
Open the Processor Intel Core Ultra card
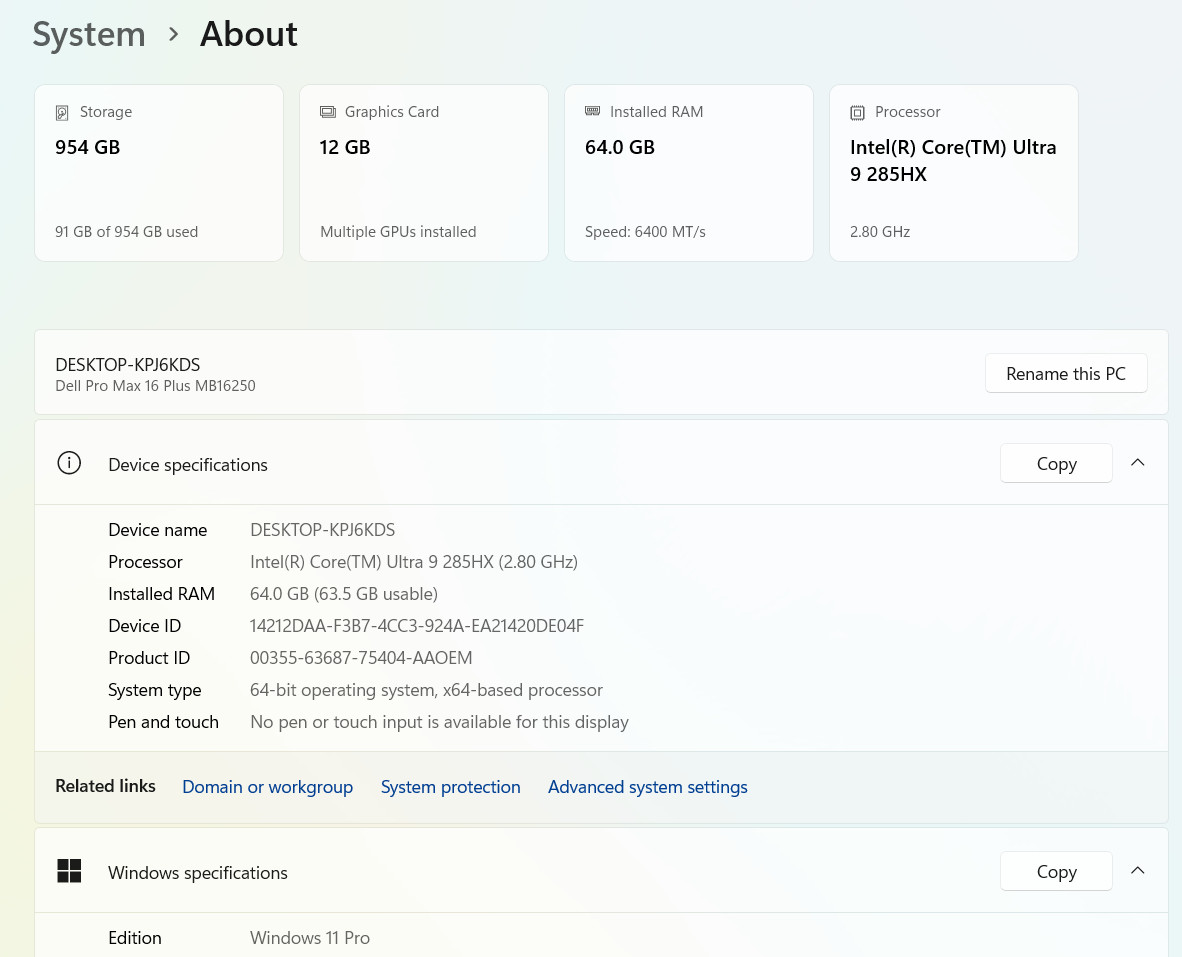pyautogui.click(x=954, y=173)
